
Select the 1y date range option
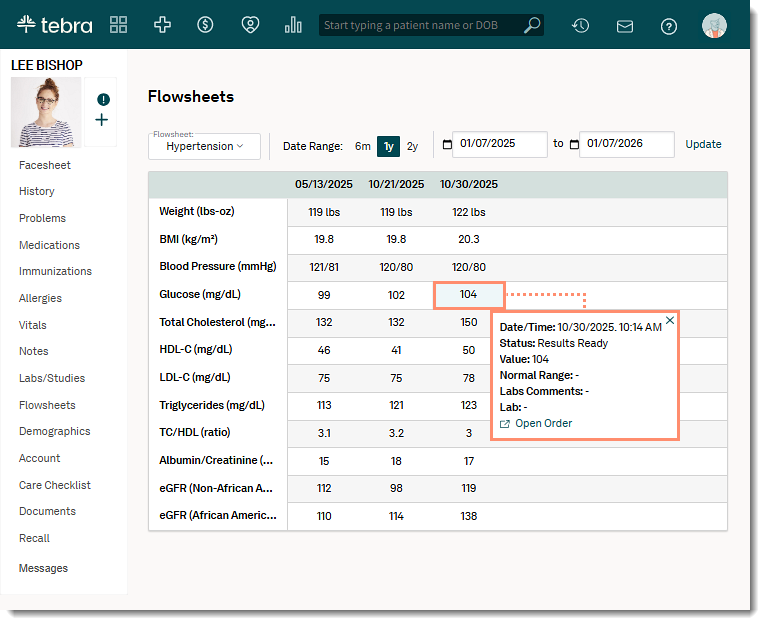[388, 146]
